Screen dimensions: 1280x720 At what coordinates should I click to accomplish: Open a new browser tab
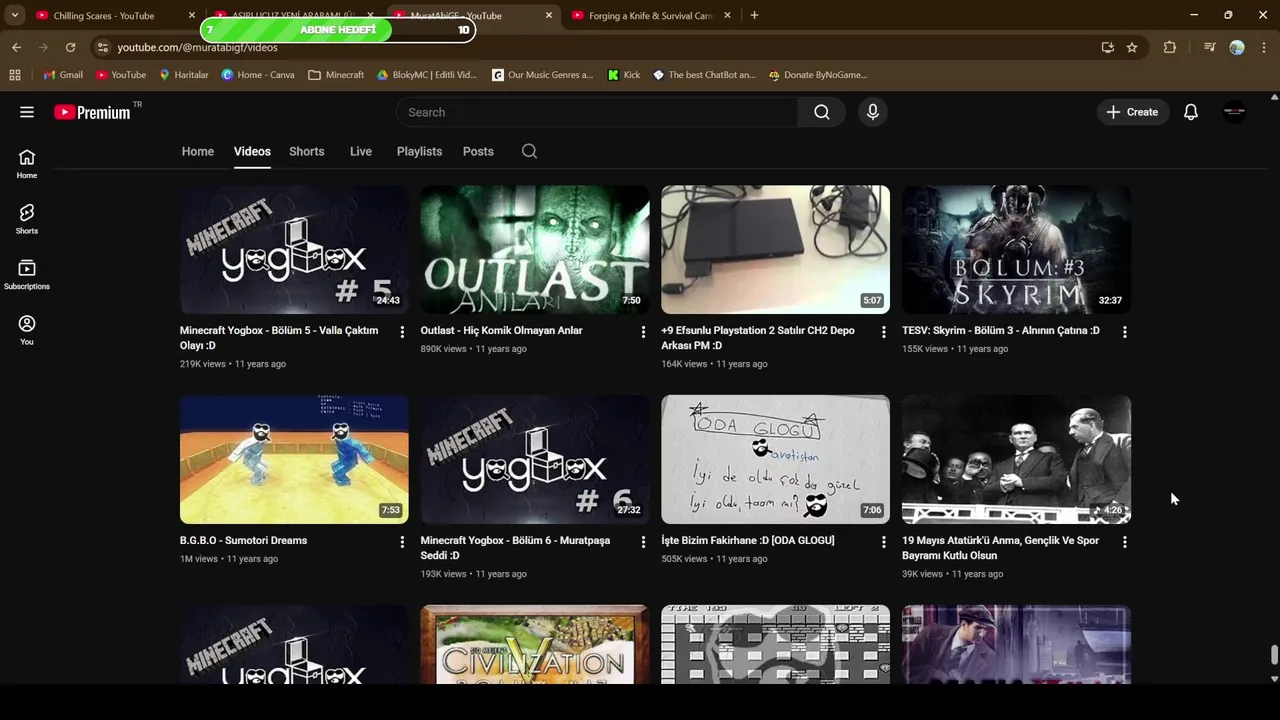[754, 15]
